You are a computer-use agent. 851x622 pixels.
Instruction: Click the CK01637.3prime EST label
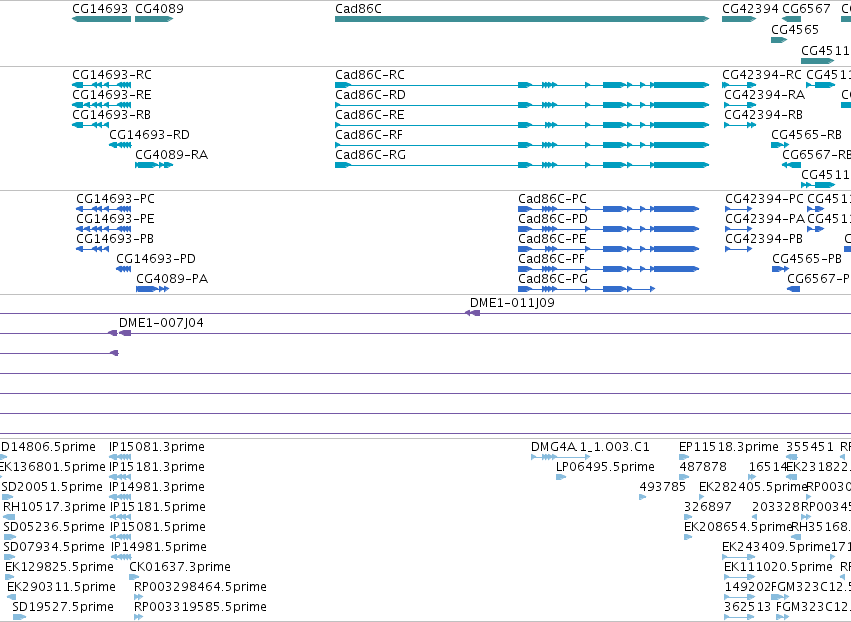[x=180, y=567]
